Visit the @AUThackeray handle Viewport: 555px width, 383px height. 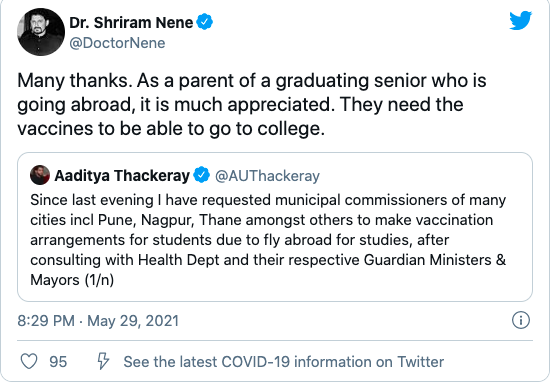267,176
